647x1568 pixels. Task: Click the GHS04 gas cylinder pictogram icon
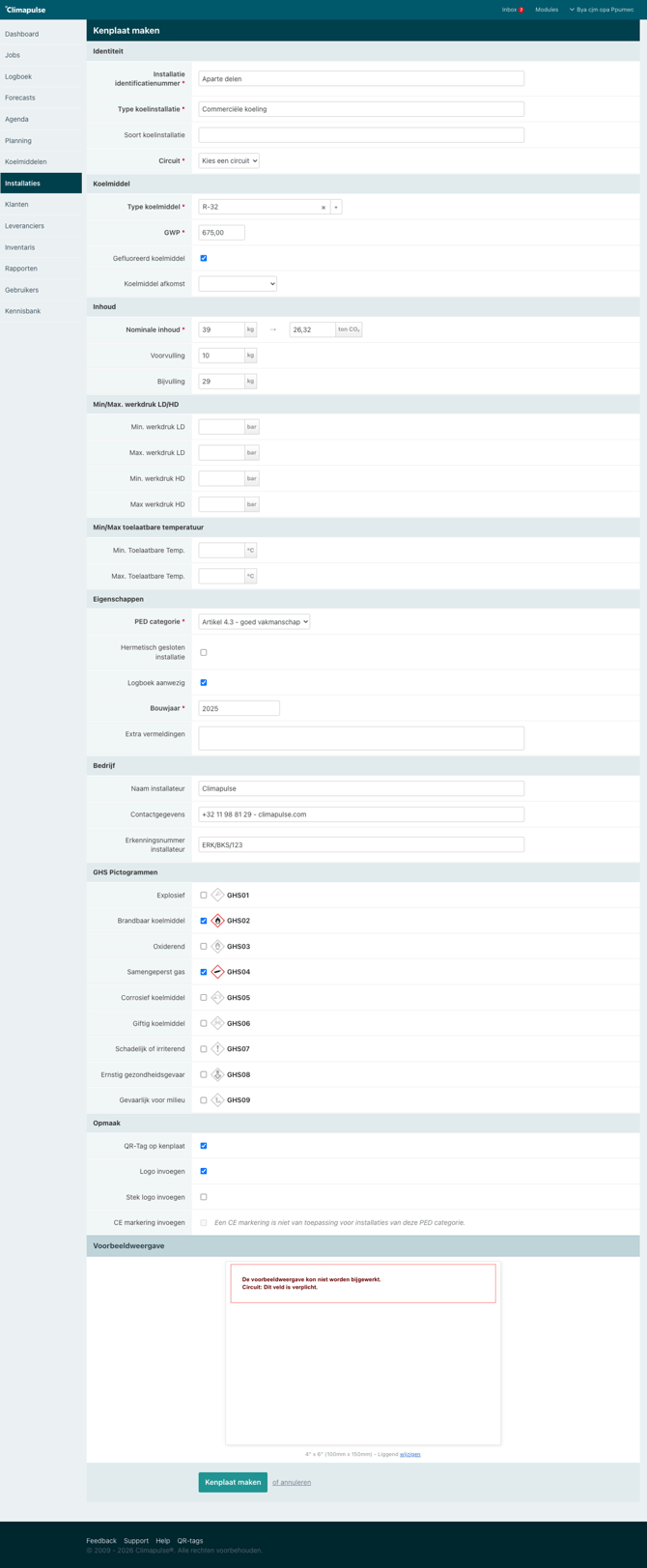(x=217, y=972)
